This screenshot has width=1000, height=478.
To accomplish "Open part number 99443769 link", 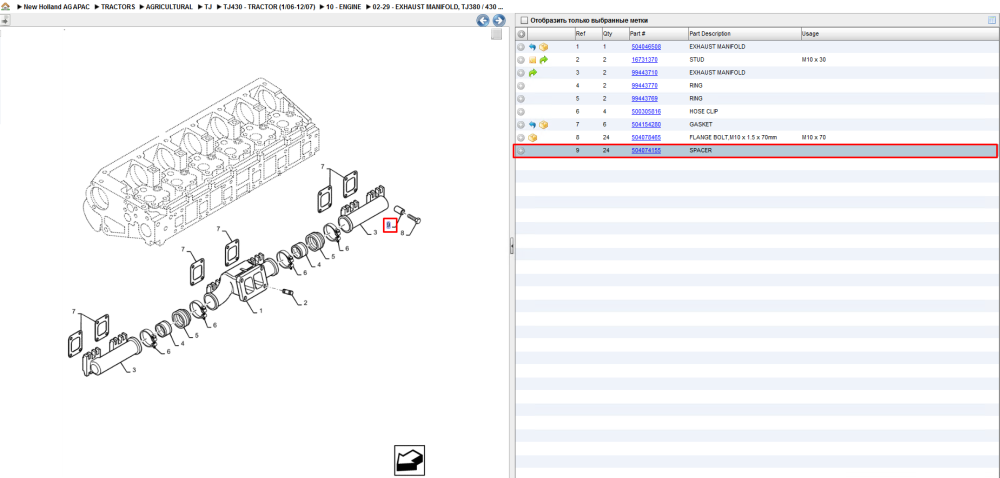I will point(644,99).
